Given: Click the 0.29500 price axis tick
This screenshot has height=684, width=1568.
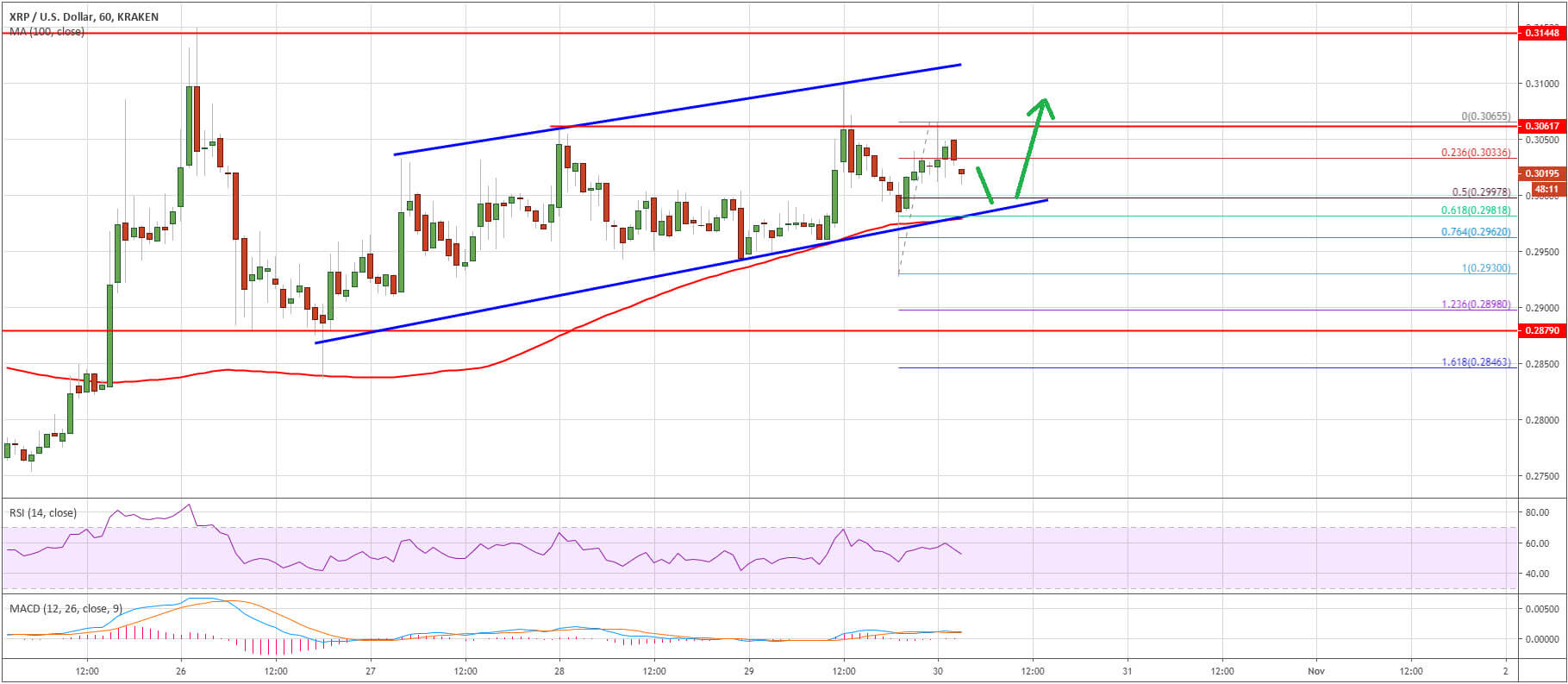Looking at the screenshot, I should 1540,252.
